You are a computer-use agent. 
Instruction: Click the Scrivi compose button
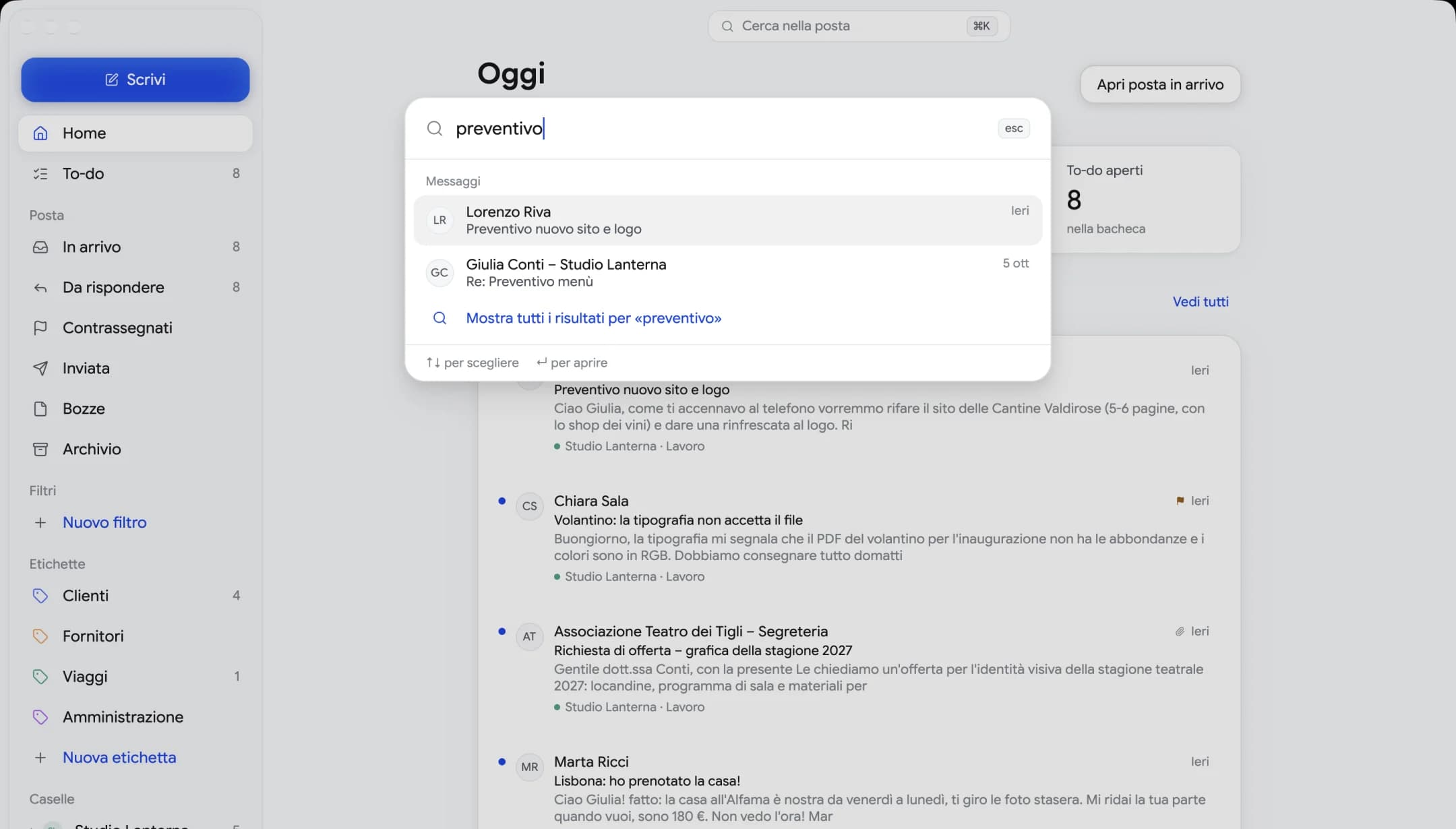[135, 80]
